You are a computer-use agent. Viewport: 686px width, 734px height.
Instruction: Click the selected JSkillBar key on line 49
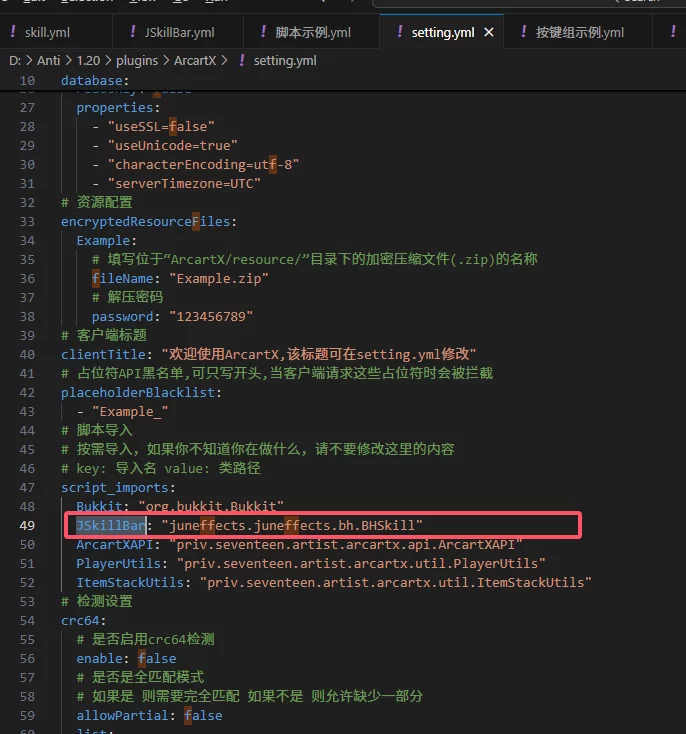pyautogui.click(x=111, y=526)
